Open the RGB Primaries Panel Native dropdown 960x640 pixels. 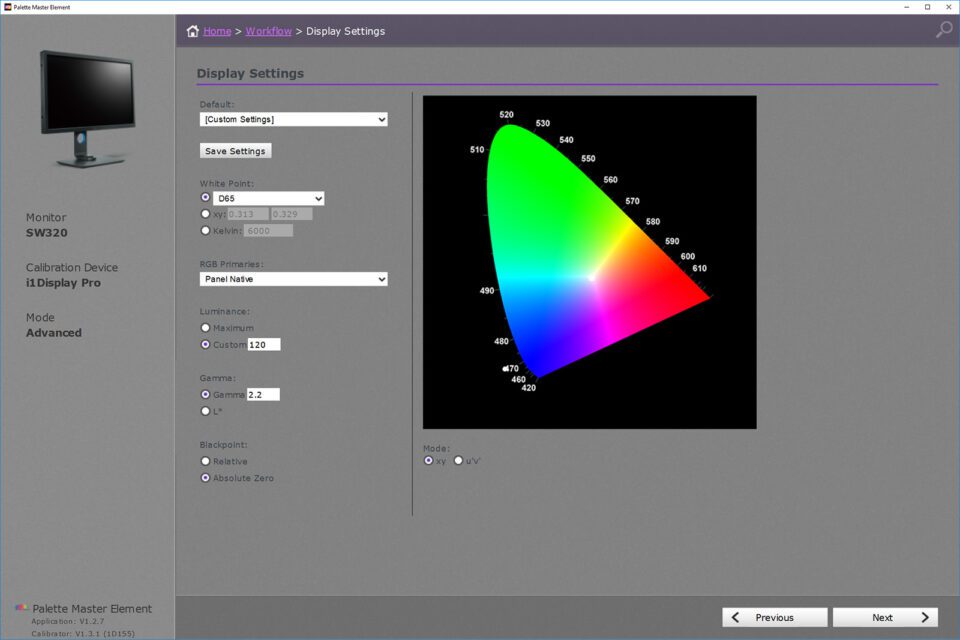(293, 279)
